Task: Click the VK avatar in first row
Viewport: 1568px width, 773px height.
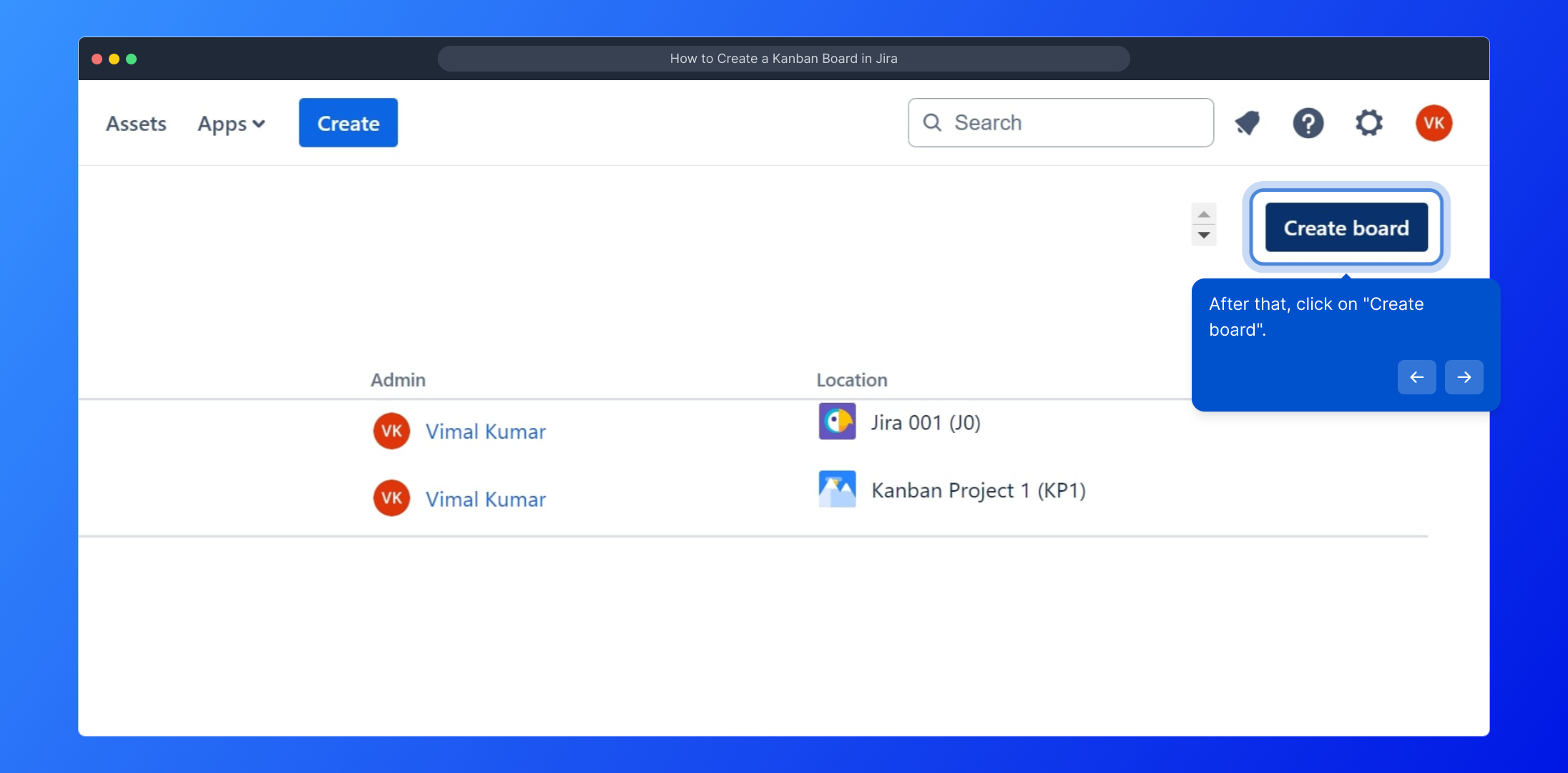Action: [391, 431]
